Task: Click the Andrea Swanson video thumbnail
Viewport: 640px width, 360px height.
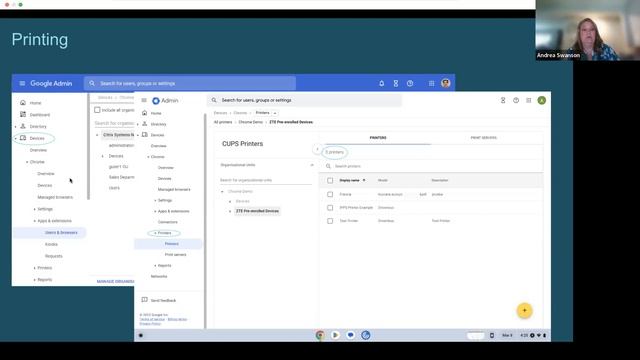Action: click(x=588, y=30)
